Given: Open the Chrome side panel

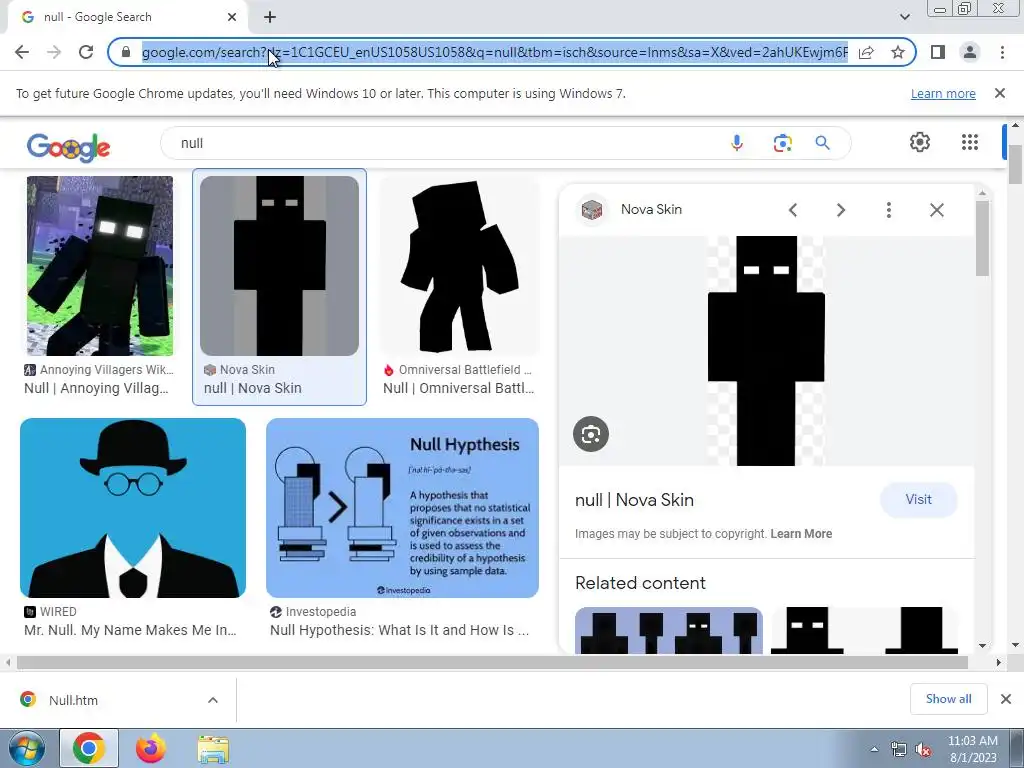Looking at the screenshot, I should tap(938, 52).
